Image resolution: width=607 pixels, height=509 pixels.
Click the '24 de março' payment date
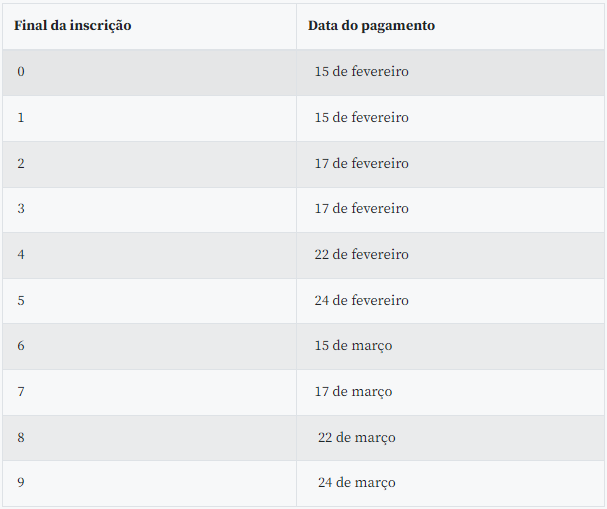(x=357, y=483)
